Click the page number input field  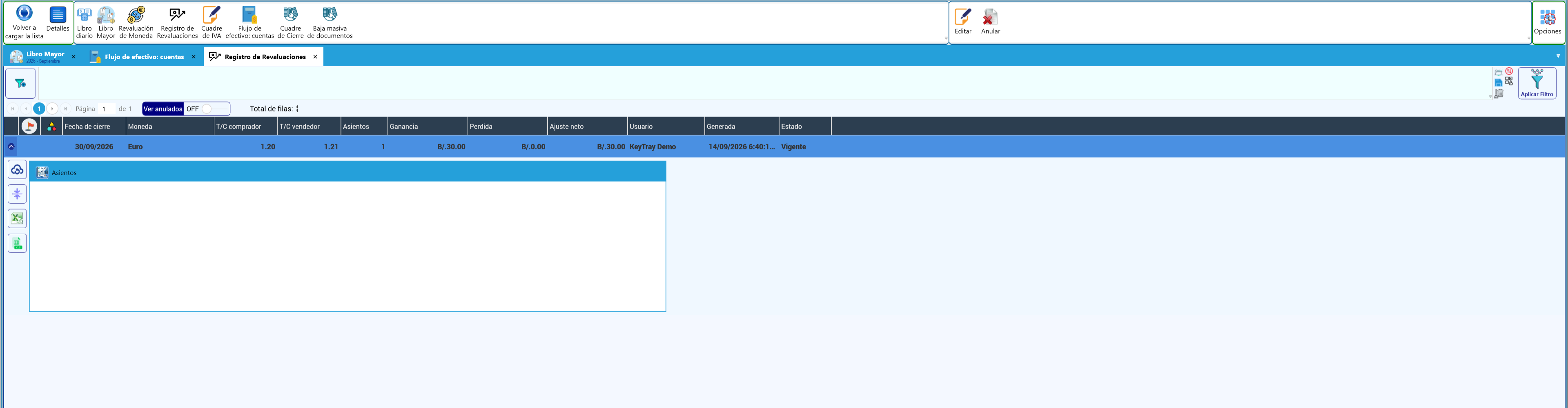coord(106,109)
